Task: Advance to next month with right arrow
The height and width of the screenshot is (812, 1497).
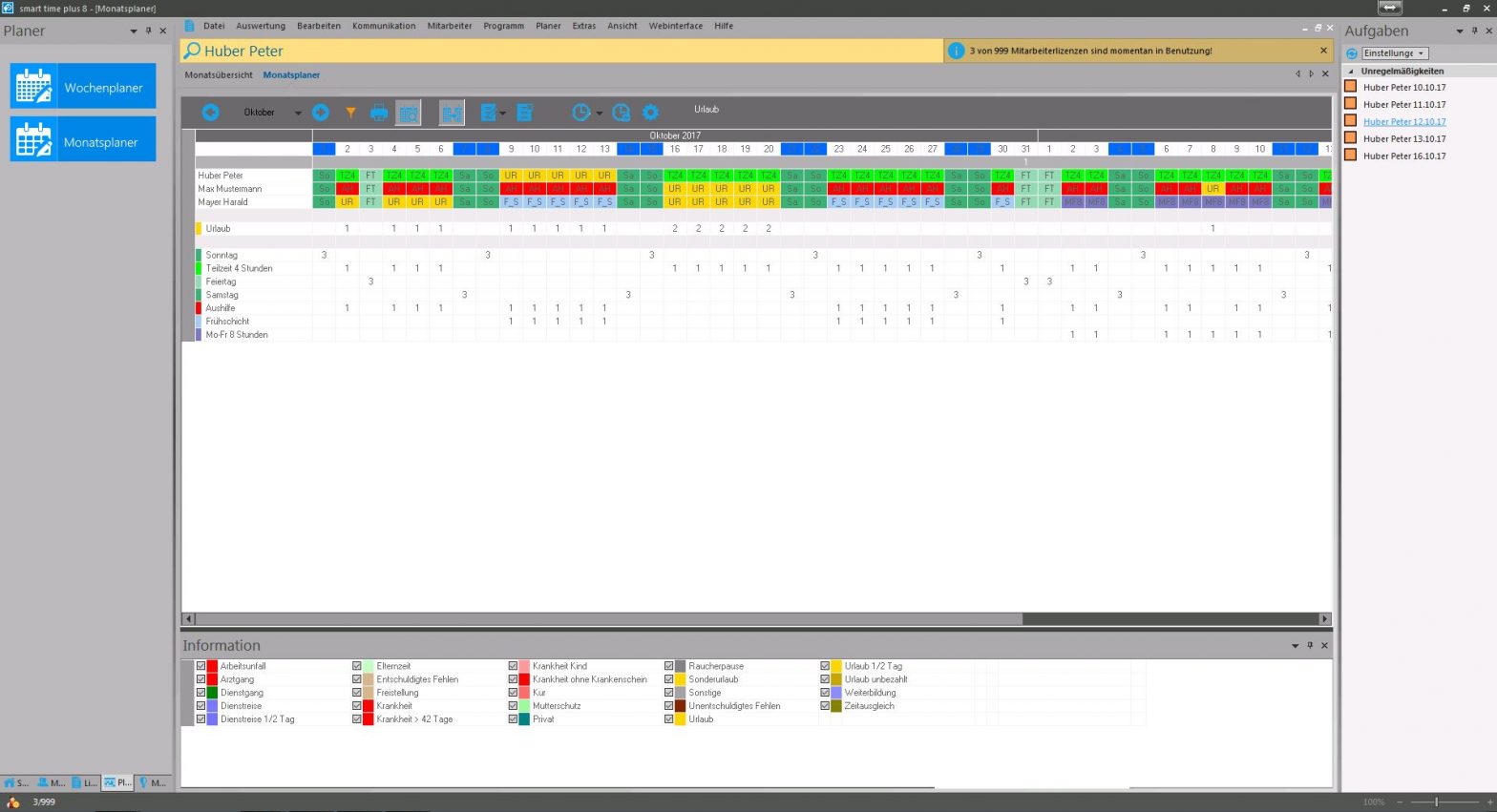Action: (321, 113)
